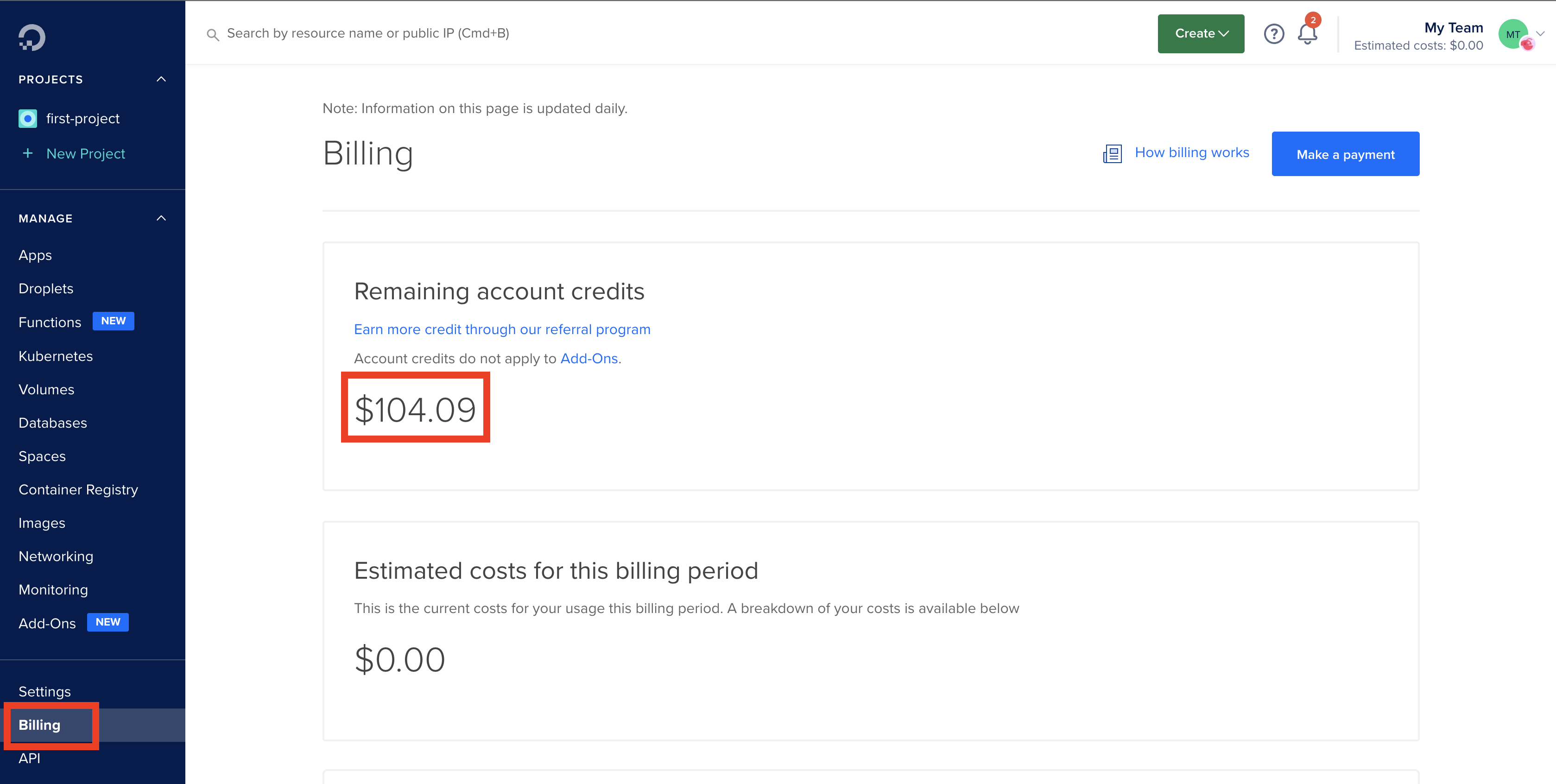The width and height of the screenshot is (1556, 784).
Task: Select Container Registry menu item
Action: tap(78, 490)
